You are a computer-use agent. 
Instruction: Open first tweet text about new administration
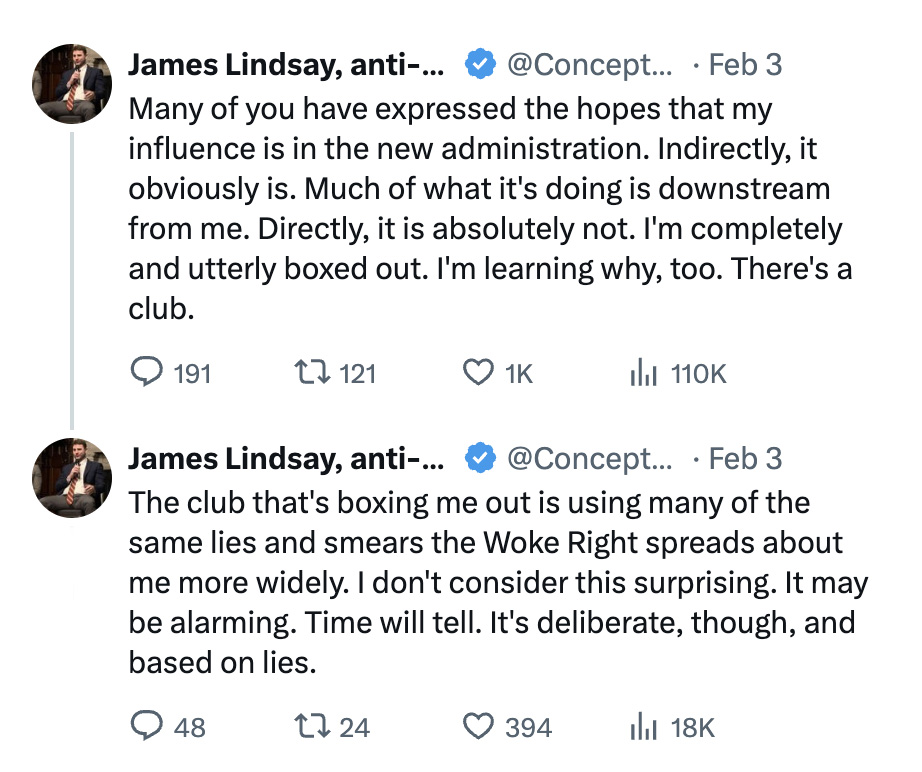(480, 208)
